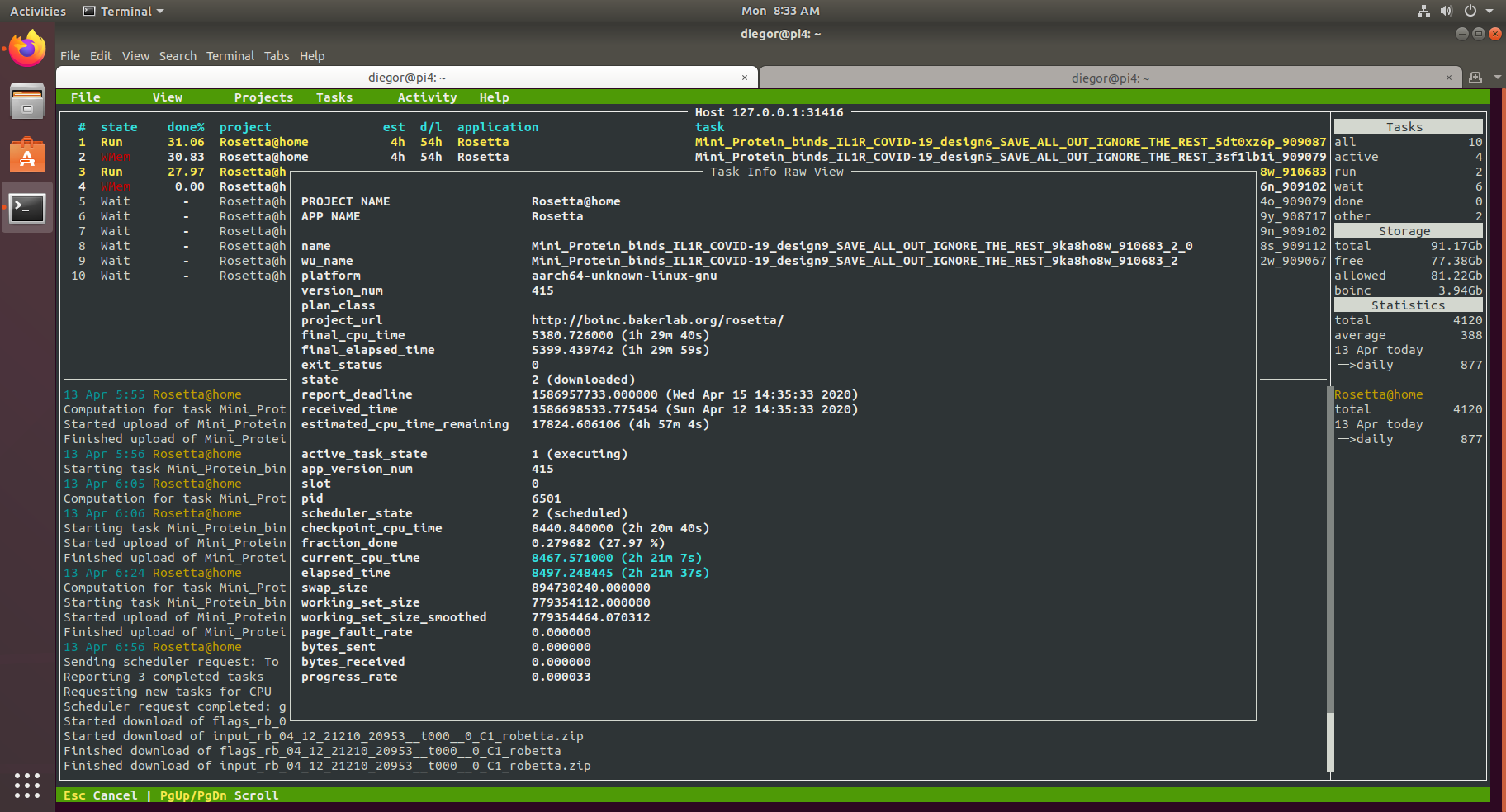Open terminal View menu
This screenshot has height=812, width=1506.
pos(135,56)
